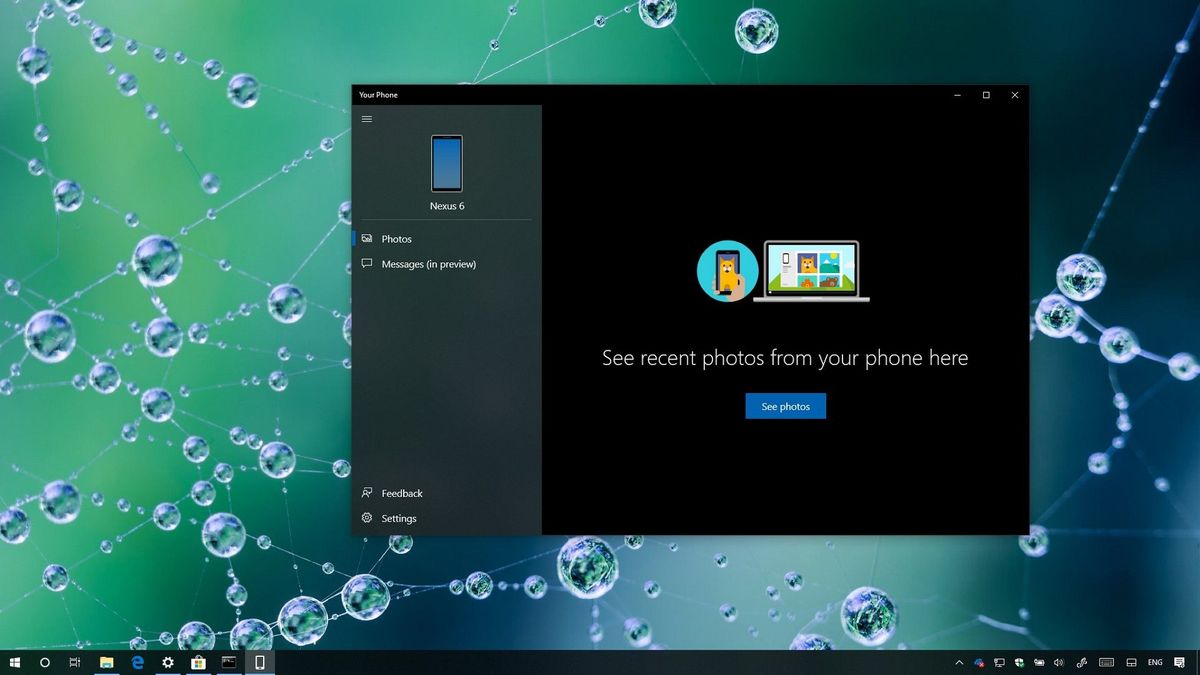Open the Photos section
The image size is (1200, 675).
[x=446, y=239]
